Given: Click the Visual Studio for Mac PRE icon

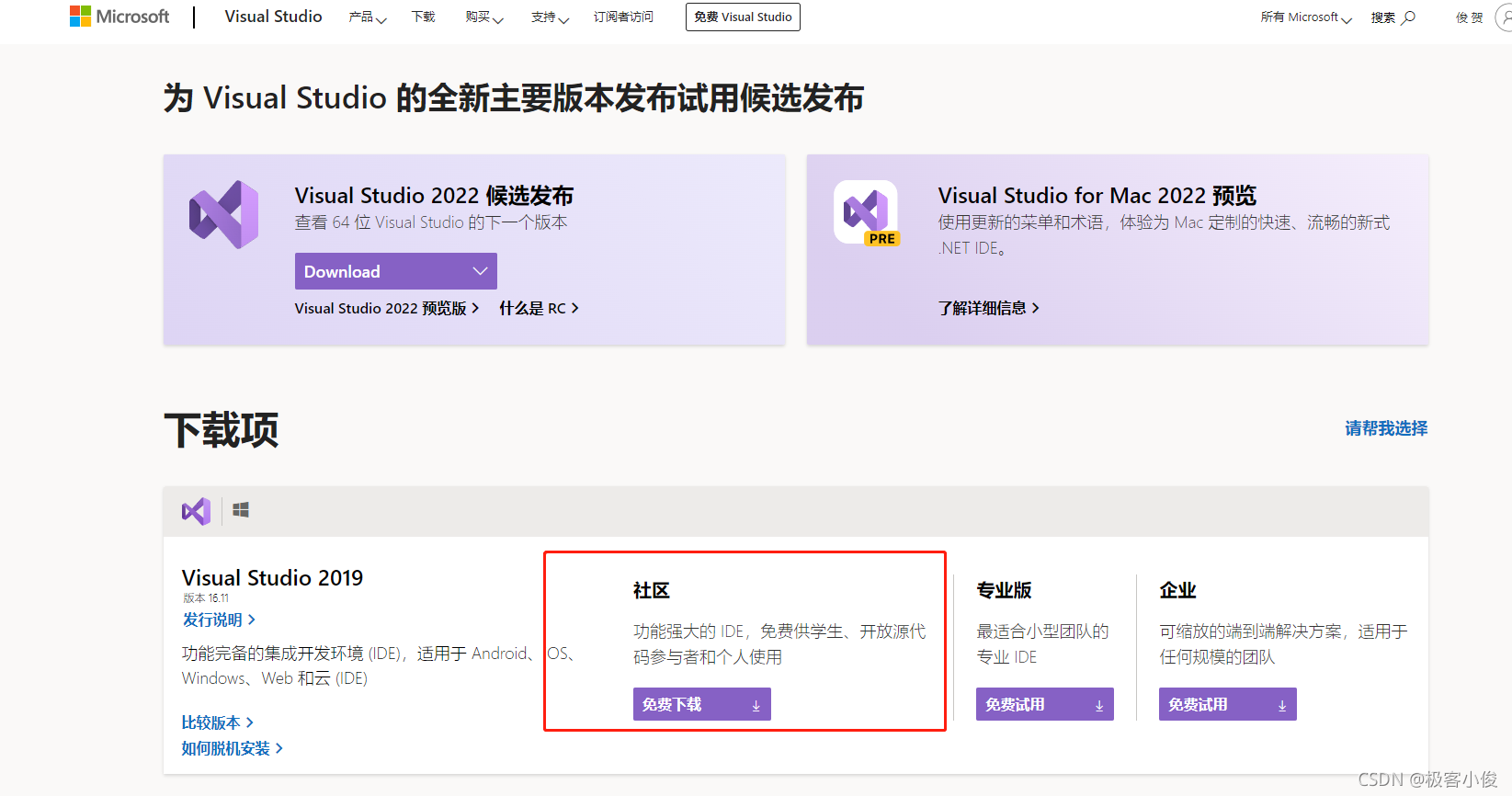Looking at the screenshot, I should tap(866, 212).
